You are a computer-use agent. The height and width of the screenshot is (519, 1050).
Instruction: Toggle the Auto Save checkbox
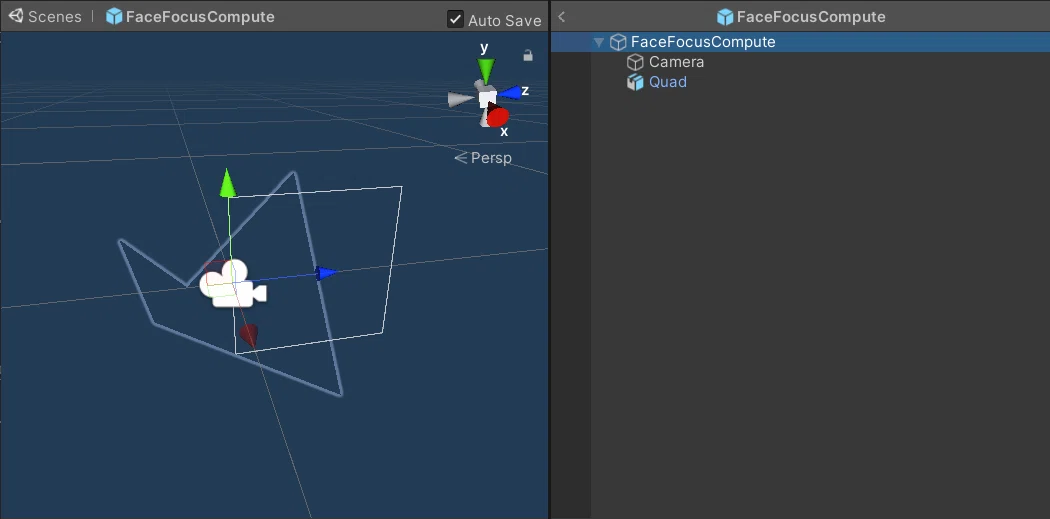tap(455, 19)
